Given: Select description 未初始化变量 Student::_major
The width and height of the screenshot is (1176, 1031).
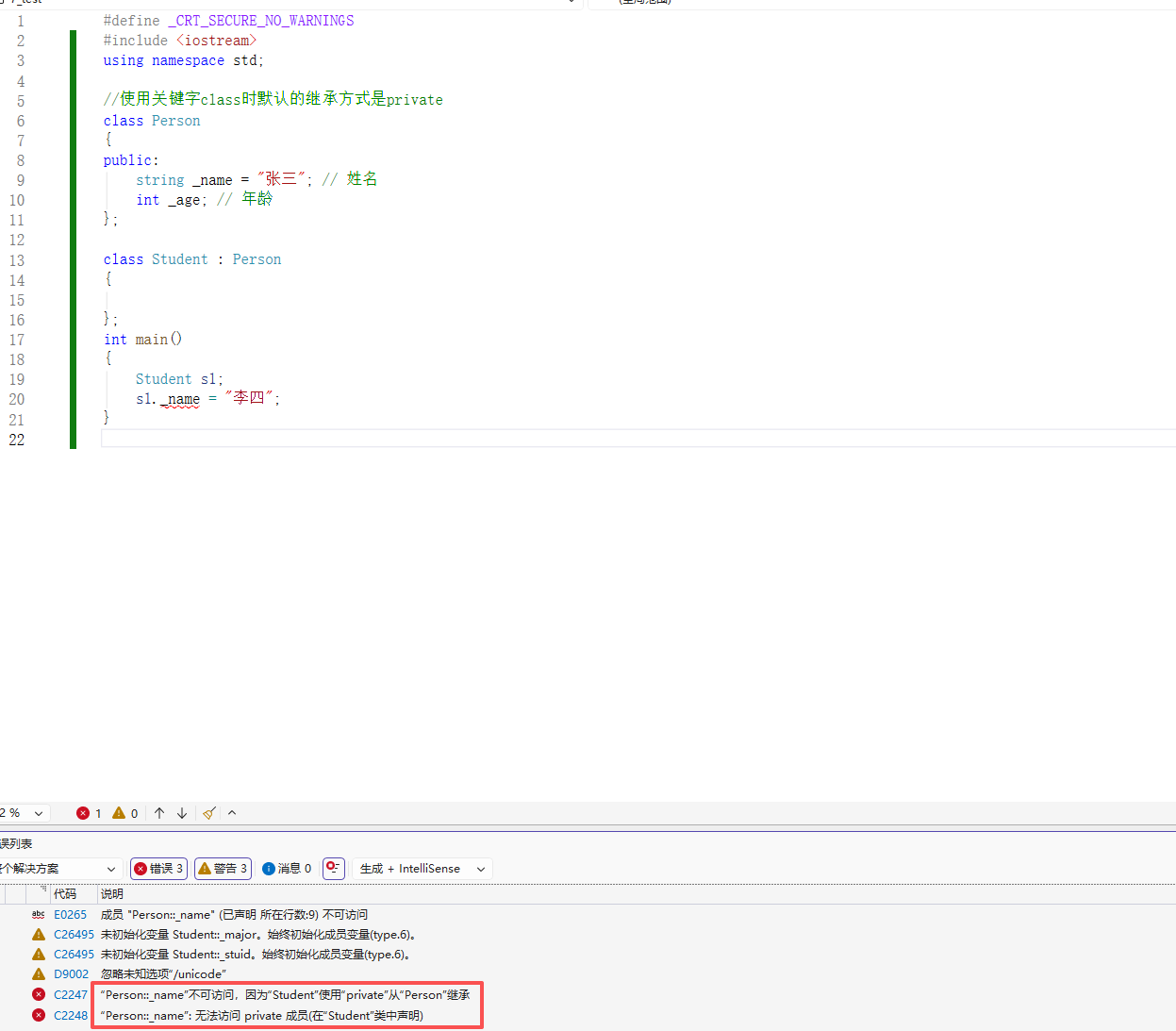Looking at the screenshot, I should click(x=258, y=935).
